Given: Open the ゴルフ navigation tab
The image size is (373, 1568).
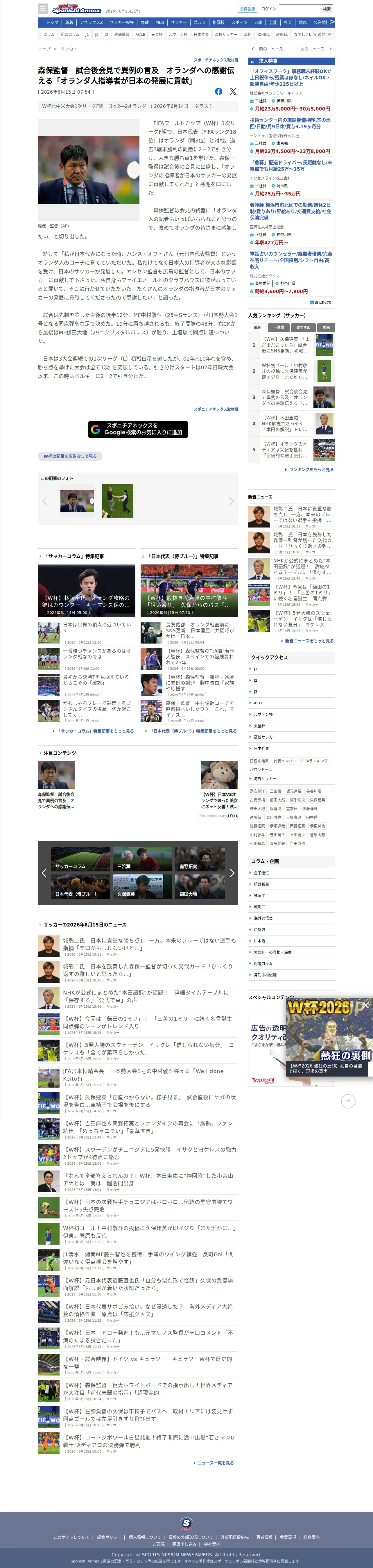Looking at the screenshot, I should click(x=200, y=22).
